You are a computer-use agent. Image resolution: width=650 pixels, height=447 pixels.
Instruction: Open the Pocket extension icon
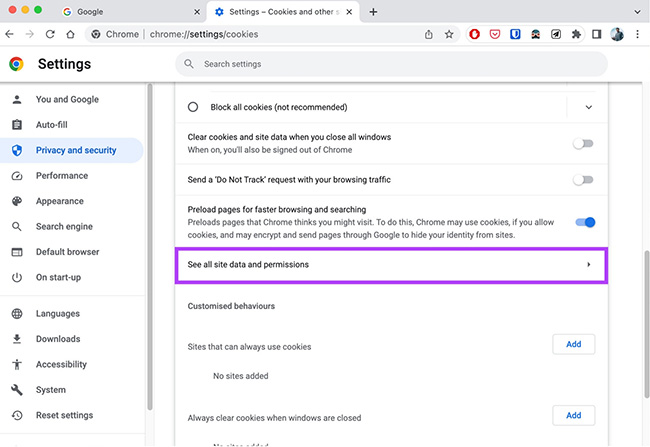pyautogui.click(x=495, y=34)
